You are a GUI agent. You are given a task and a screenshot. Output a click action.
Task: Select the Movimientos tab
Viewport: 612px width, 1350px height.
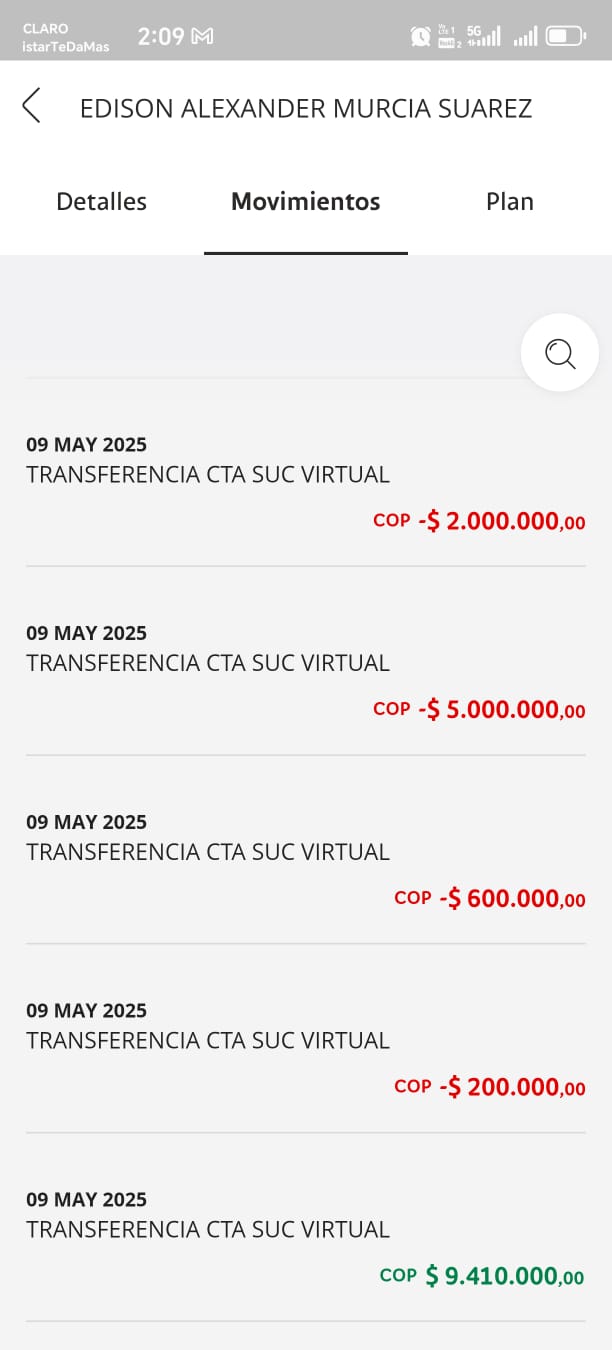(x=305, y=202)
